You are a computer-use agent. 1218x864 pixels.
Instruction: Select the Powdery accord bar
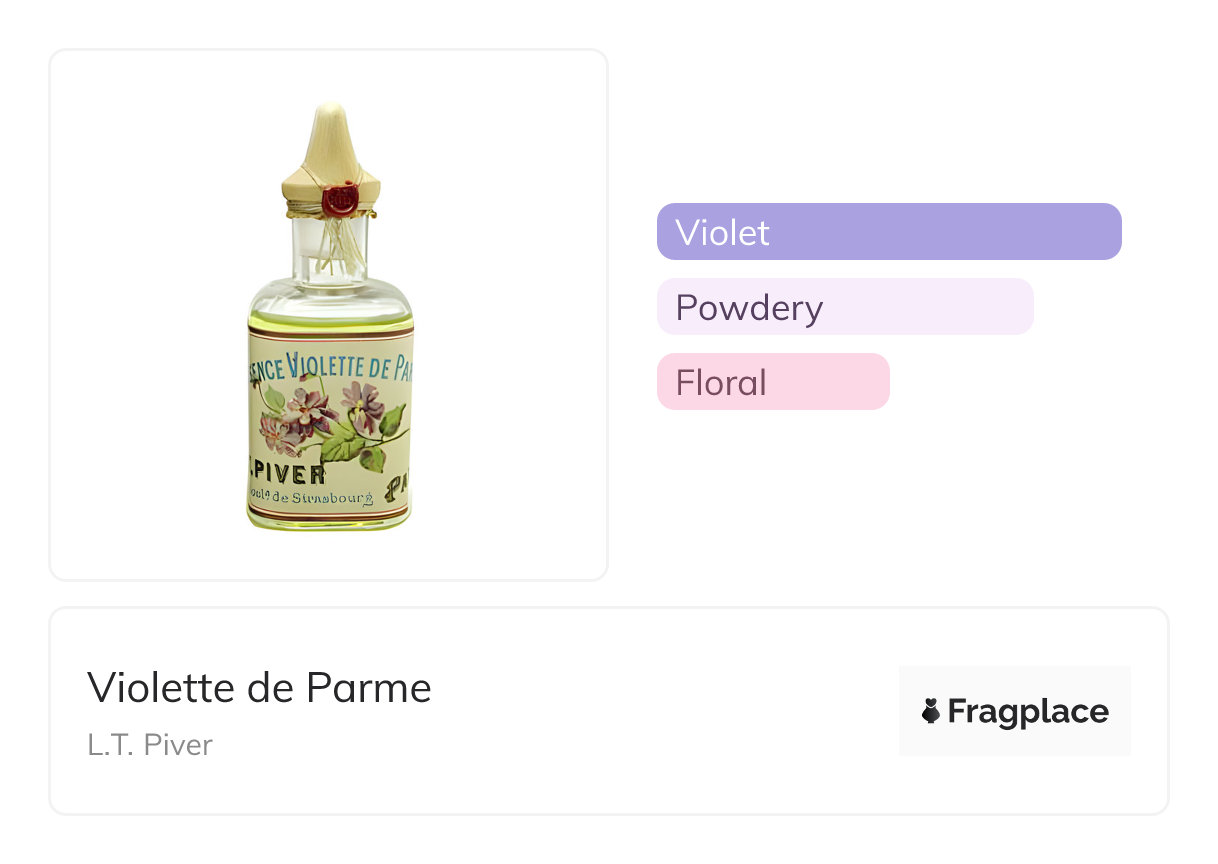tap(845, 307)
